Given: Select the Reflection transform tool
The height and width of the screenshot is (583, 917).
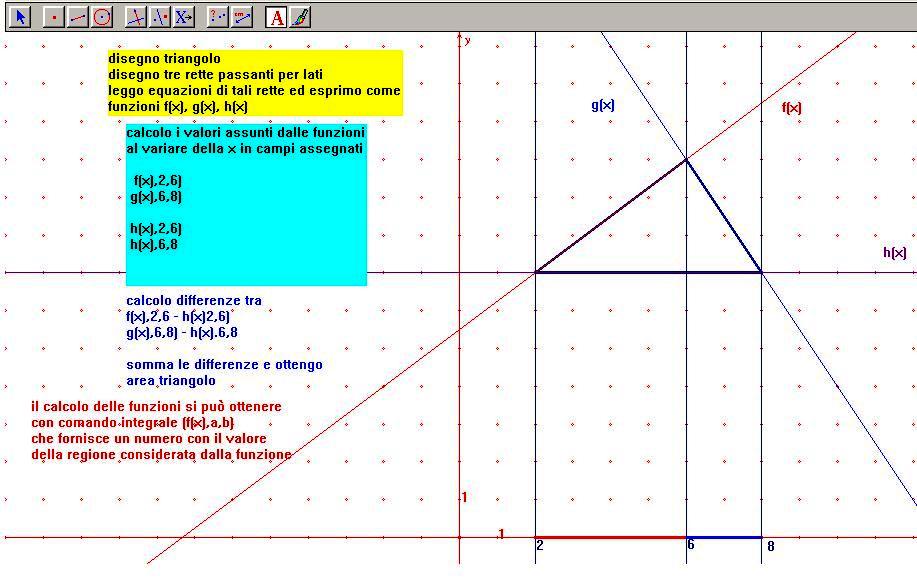Looking at the screenshot, I should click(x=160, y=17).
